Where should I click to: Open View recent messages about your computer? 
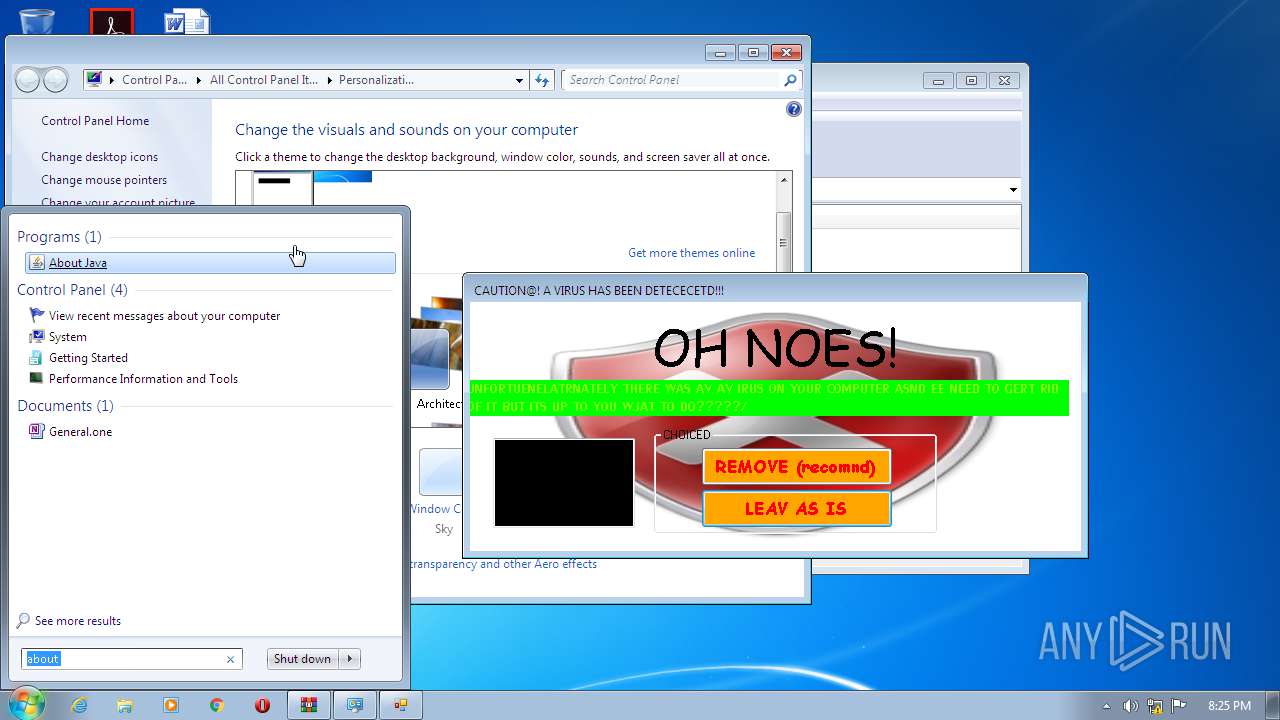tap(164, 316)
